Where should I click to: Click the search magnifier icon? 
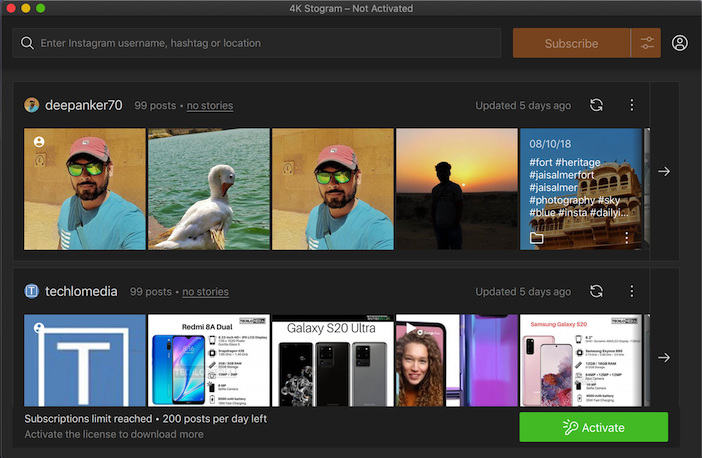(27, 43)
